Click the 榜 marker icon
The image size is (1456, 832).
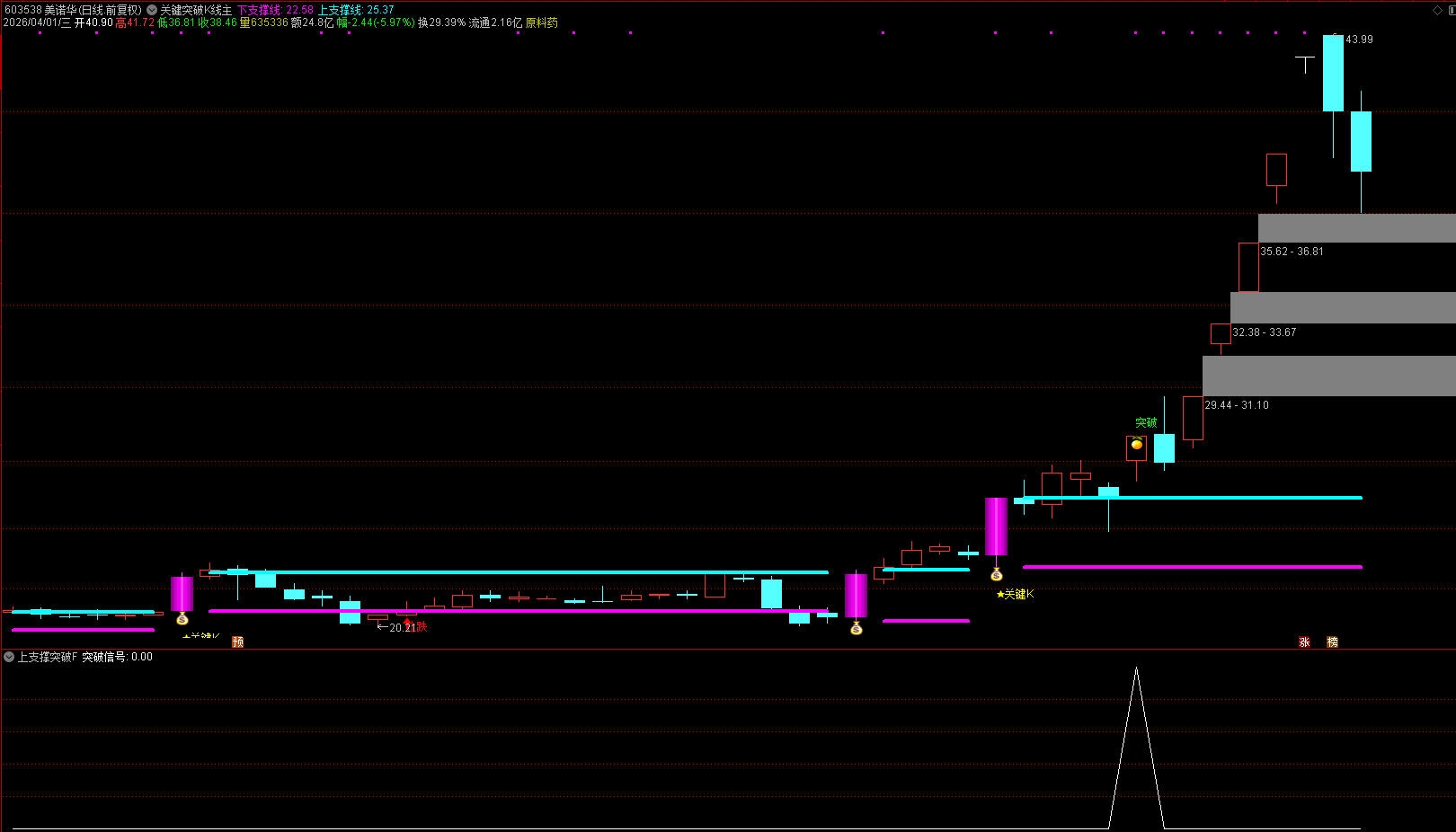coord(1332,642)
